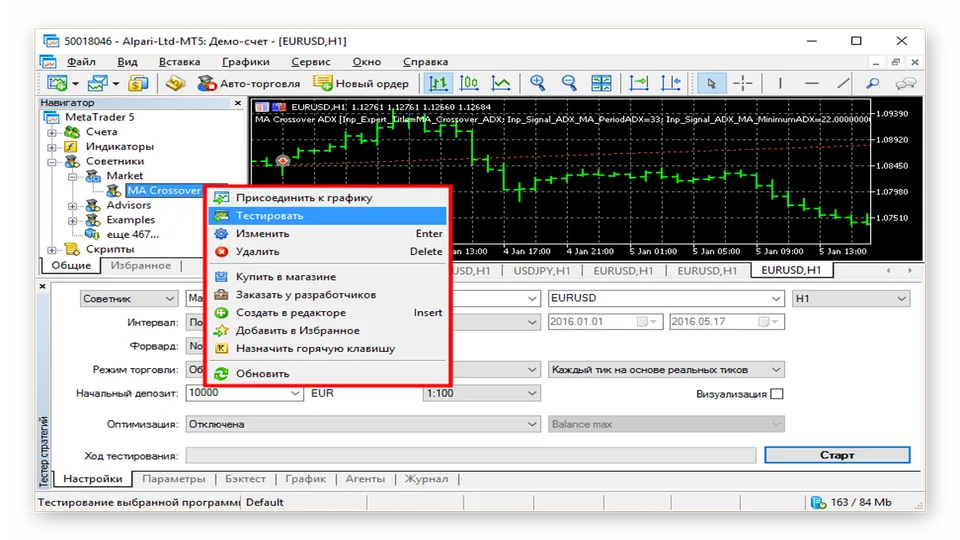The height and width of the screenshot is (540, 960).
Task: Click the Navigator book icon in toolbar
Action: click(x=175, y=83)
